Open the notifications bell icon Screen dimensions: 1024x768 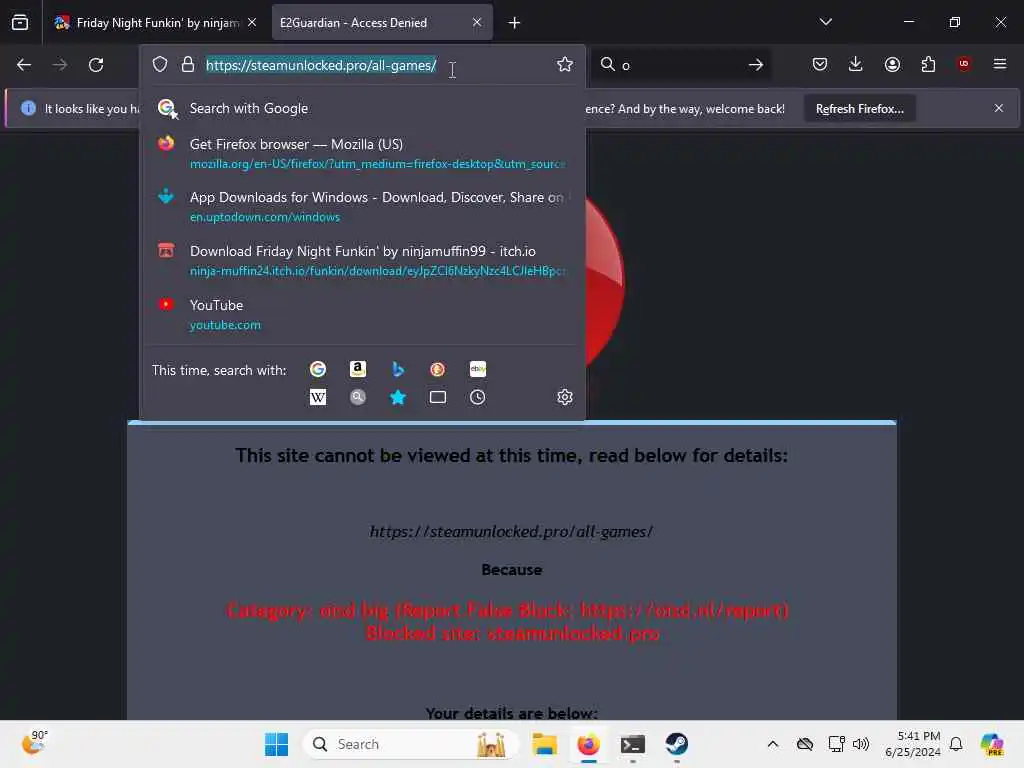pos(956,744)
